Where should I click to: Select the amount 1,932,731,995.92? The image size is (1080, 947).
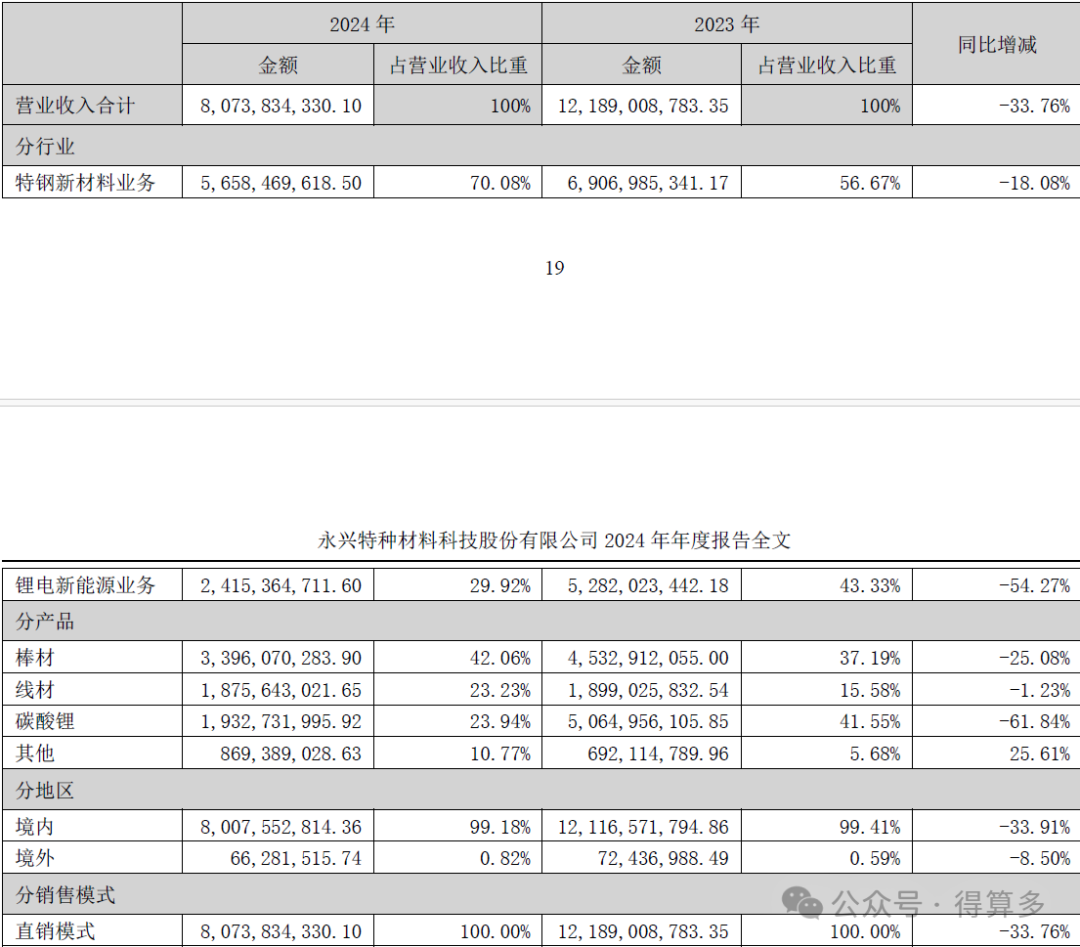(x=281, y=722)
